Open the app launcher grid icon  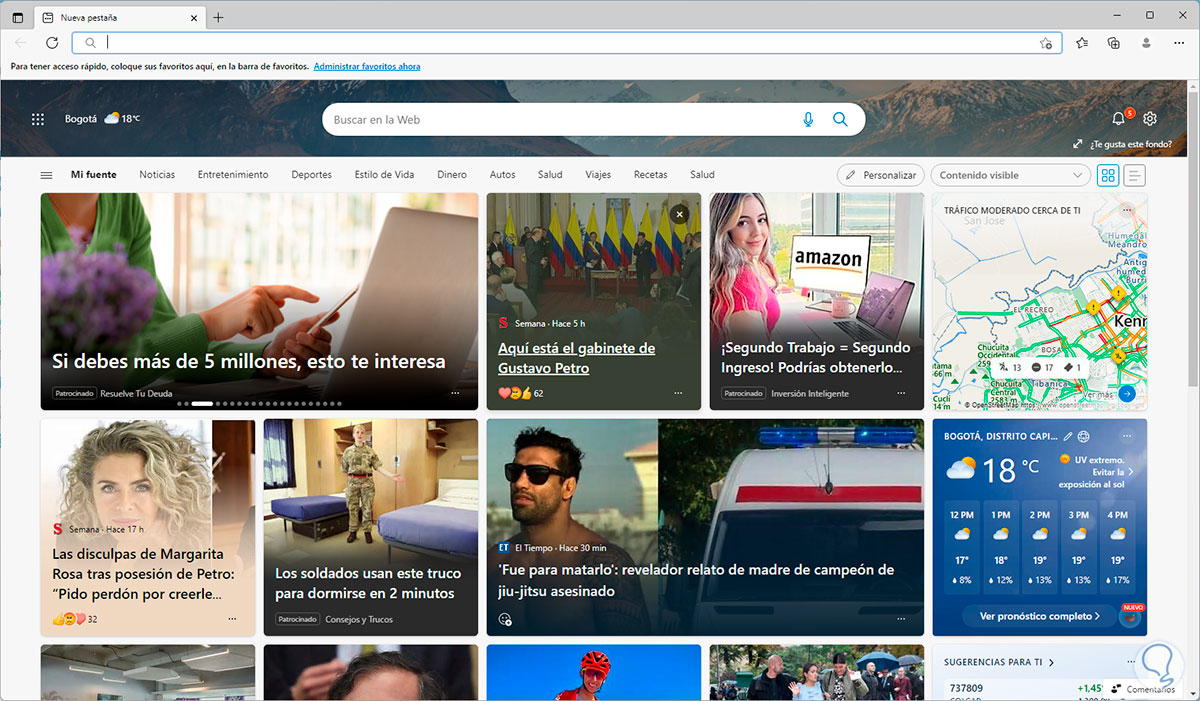coord(38,119)
